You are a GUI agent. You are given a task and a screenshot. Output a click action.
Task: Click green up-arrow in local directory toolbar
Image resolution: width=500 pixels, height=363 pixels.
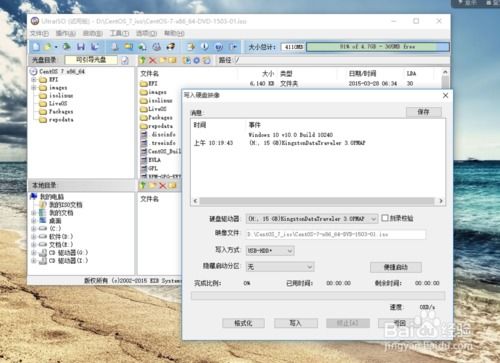coord(143,186)
